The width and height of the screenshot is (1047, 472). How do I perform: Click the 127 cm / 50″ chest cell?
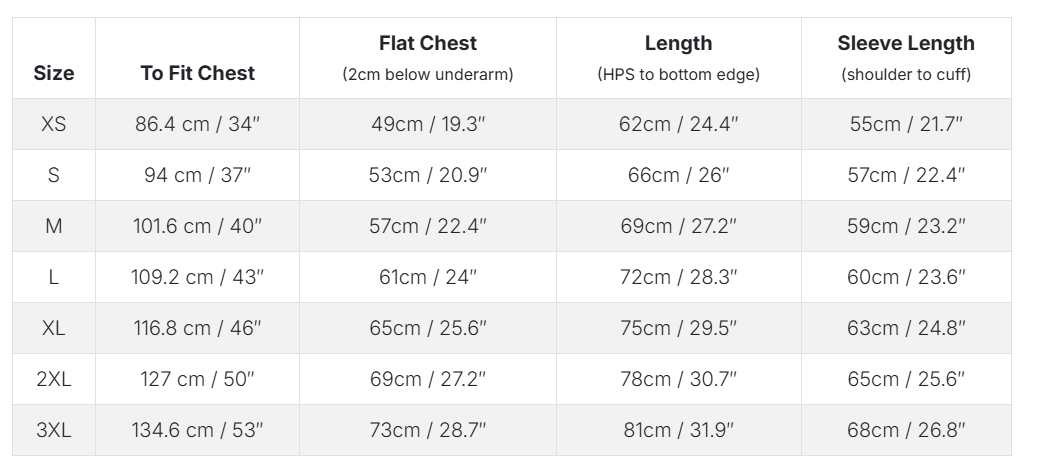[x=198, y=379]
